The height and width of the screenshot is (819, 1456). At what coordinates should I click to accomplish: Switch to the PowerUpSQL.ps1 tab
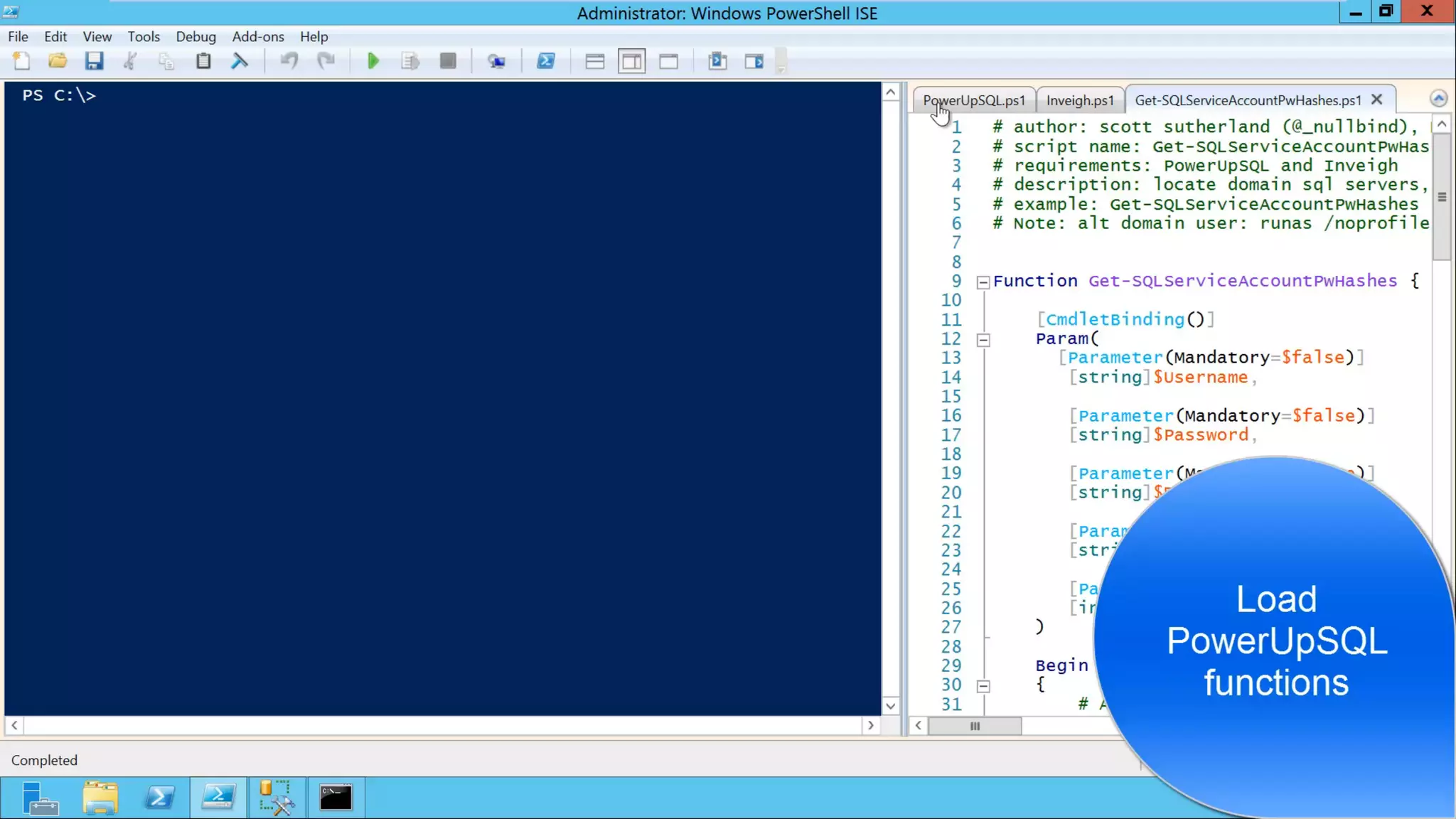click(x=974, y=100)
